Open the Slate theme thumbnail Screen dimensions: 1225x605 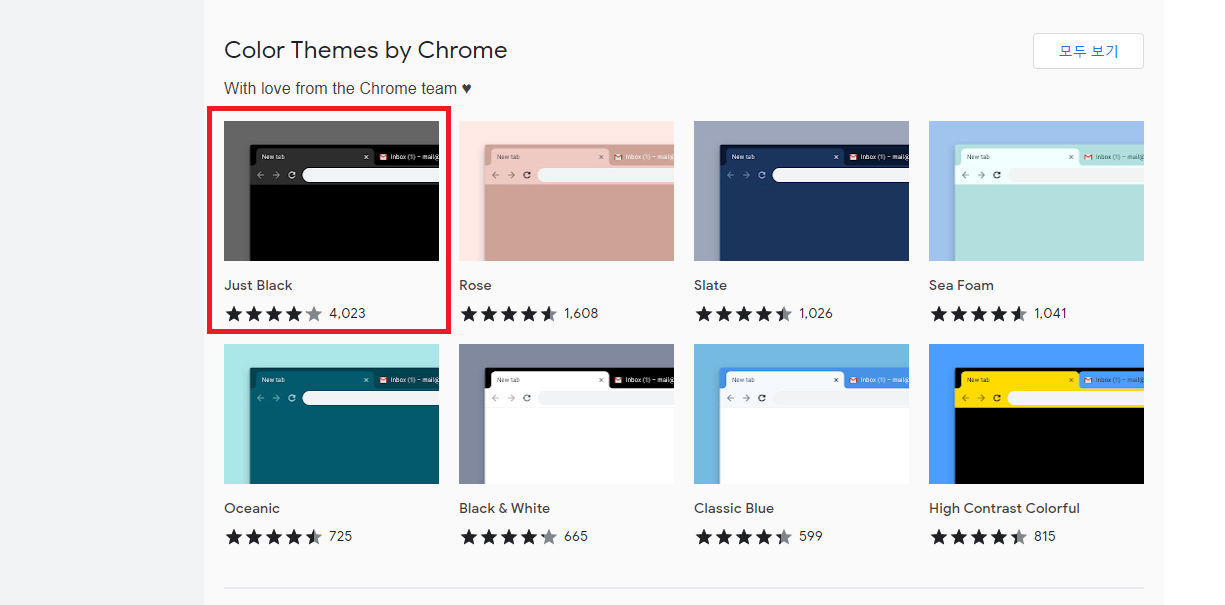tap(801, 191)
